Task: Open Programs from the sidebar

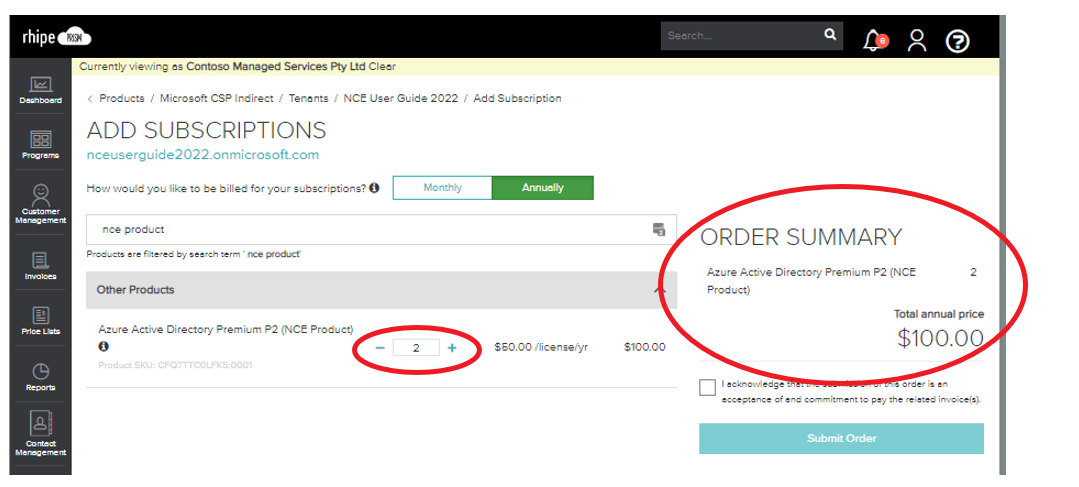Action: [x=40, y=143]
